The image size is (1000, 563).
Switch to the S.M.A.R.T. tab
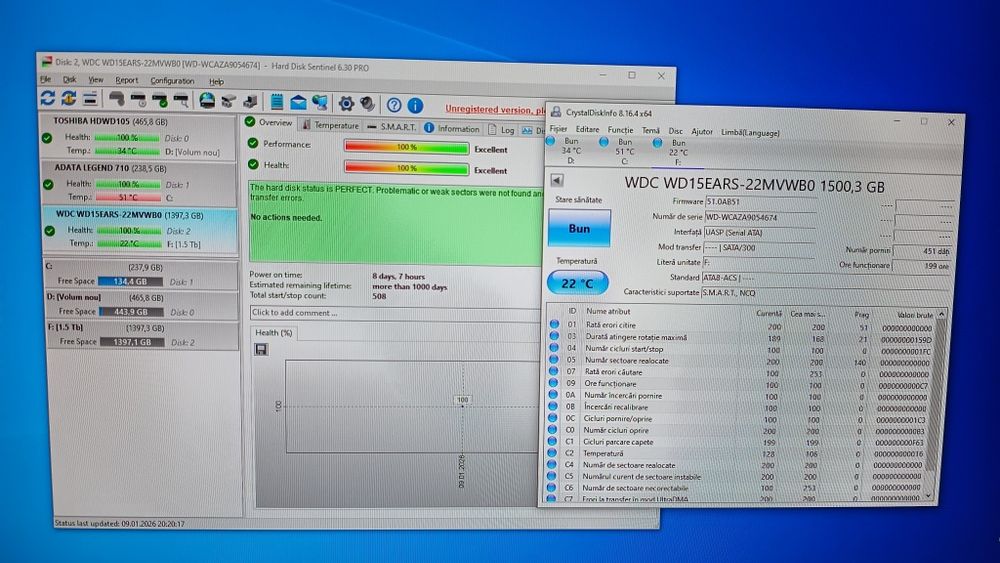392,127
